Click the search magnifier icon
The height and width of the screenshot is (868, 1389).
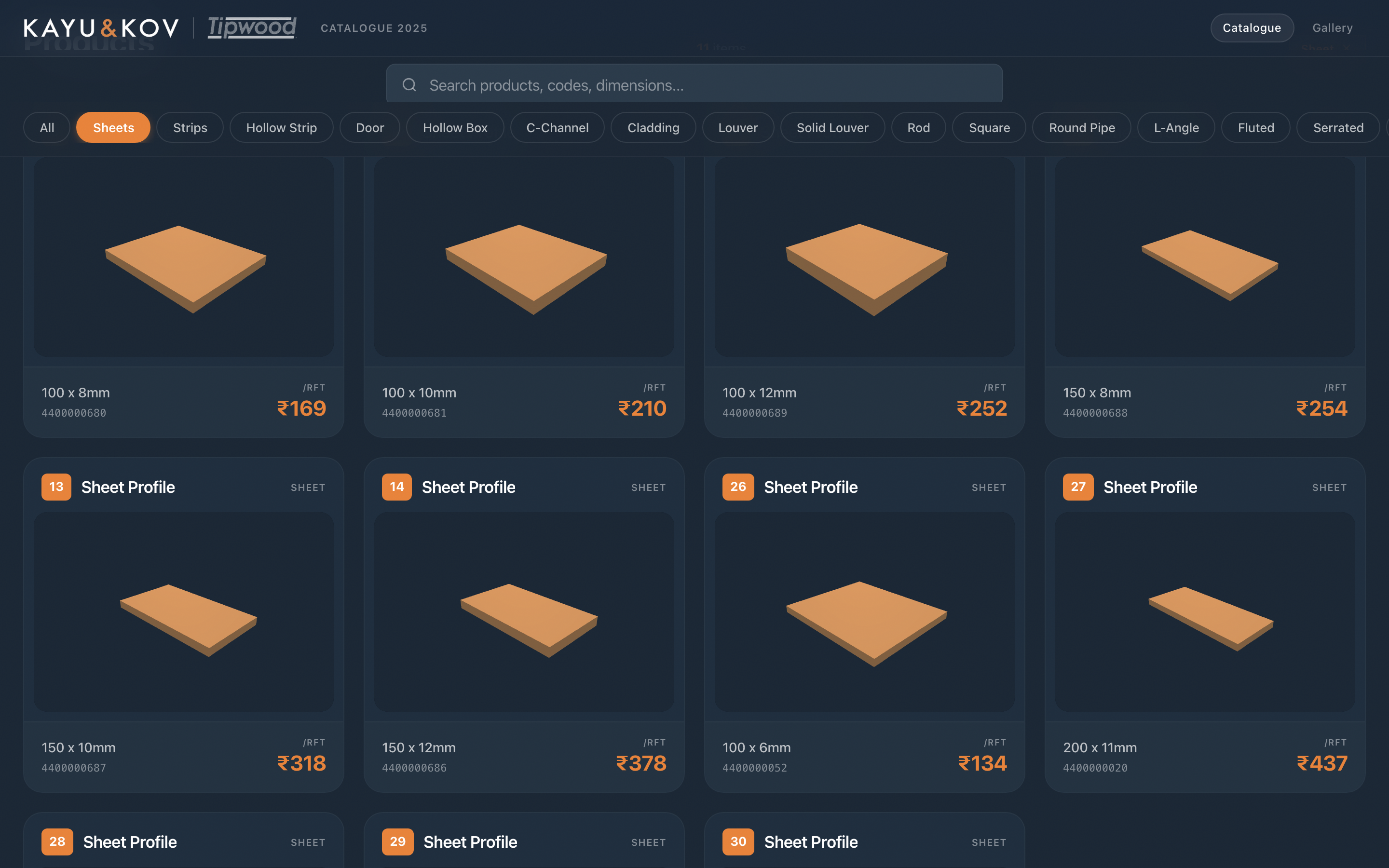409,85
